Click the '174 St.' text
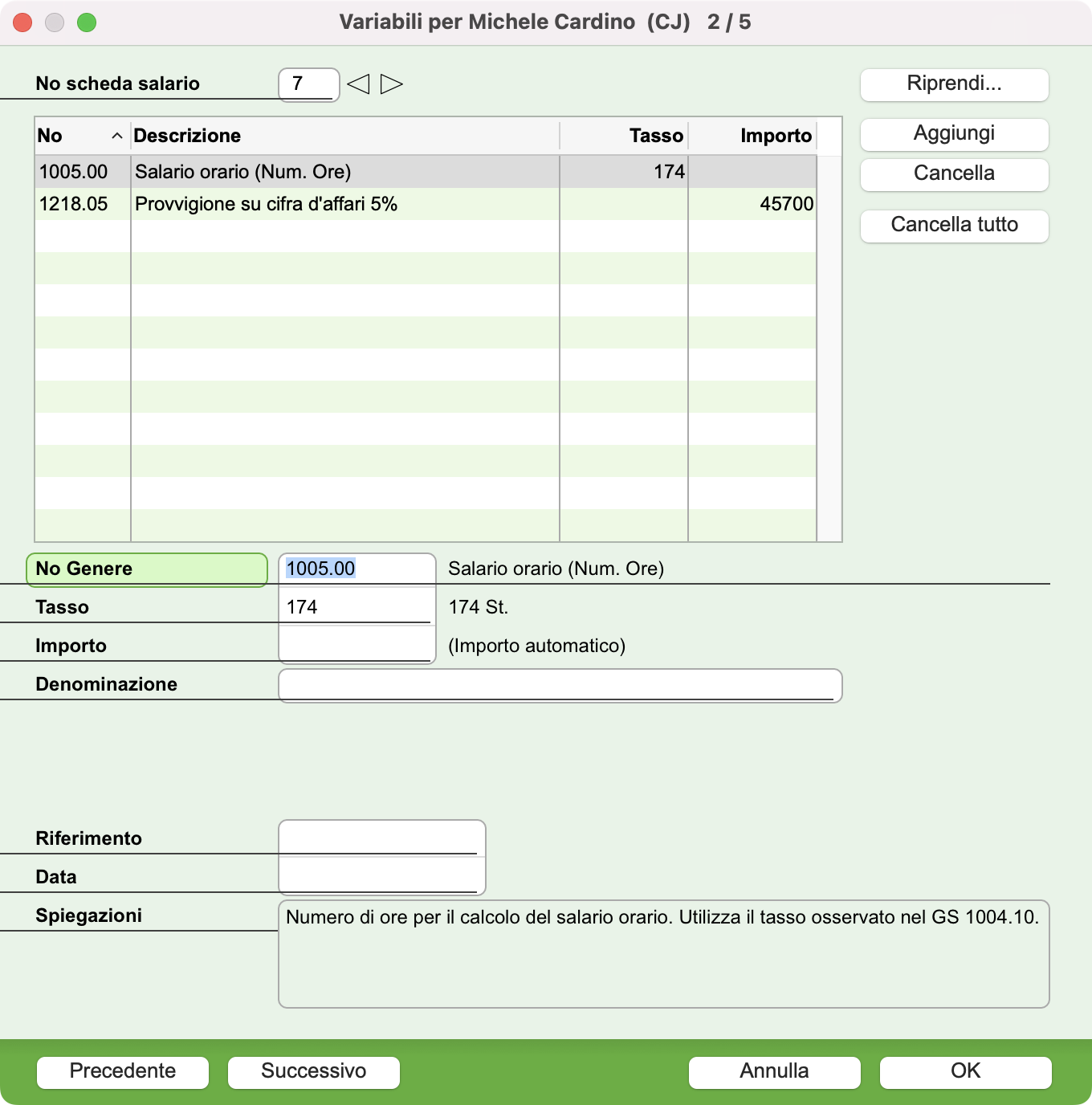The width and height of the screenshot is (1092, 1105). tap(479, 607)
